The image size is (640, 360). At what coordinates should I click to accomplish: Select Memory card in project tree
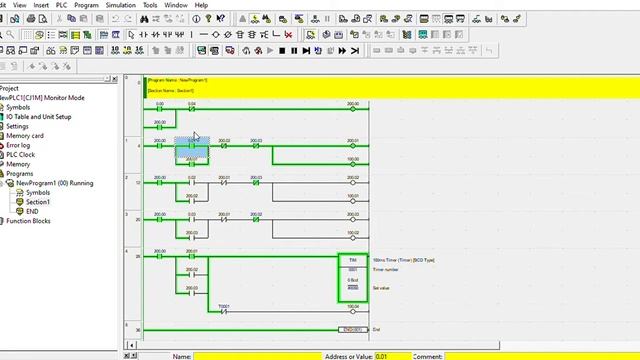tap(24, 136)
